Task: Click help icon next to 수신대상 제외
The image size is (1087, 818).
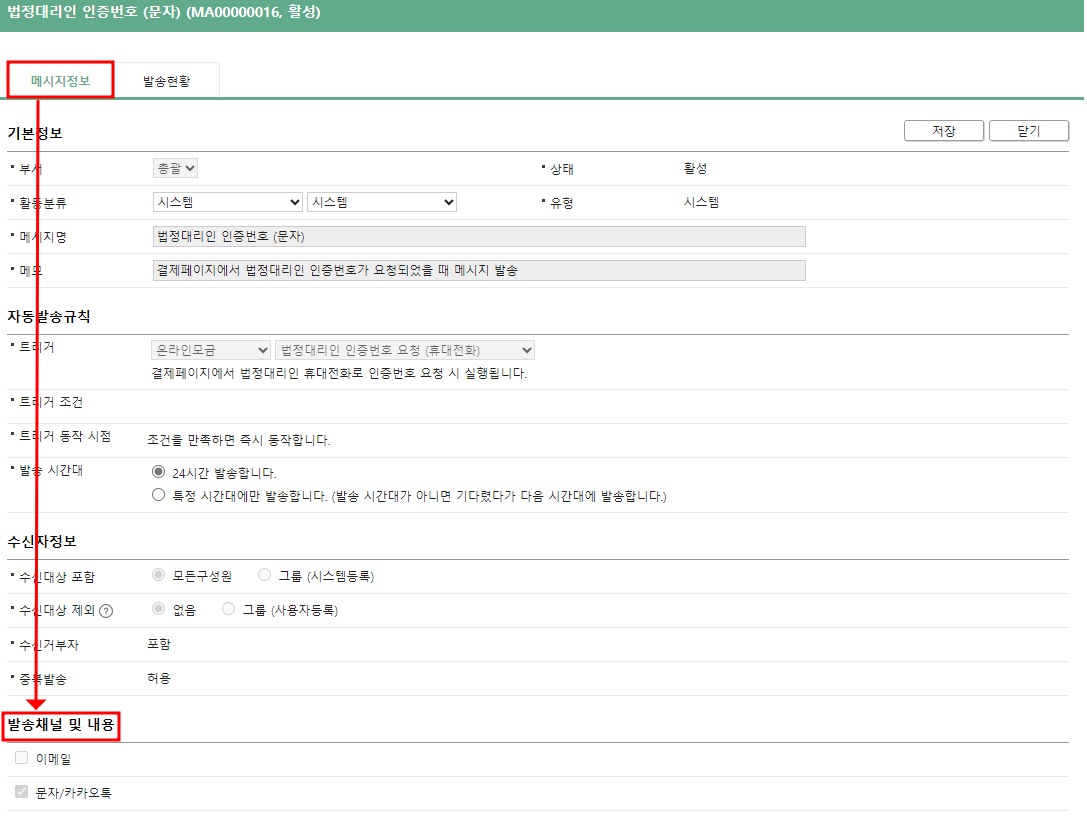Action: point(106,611)
